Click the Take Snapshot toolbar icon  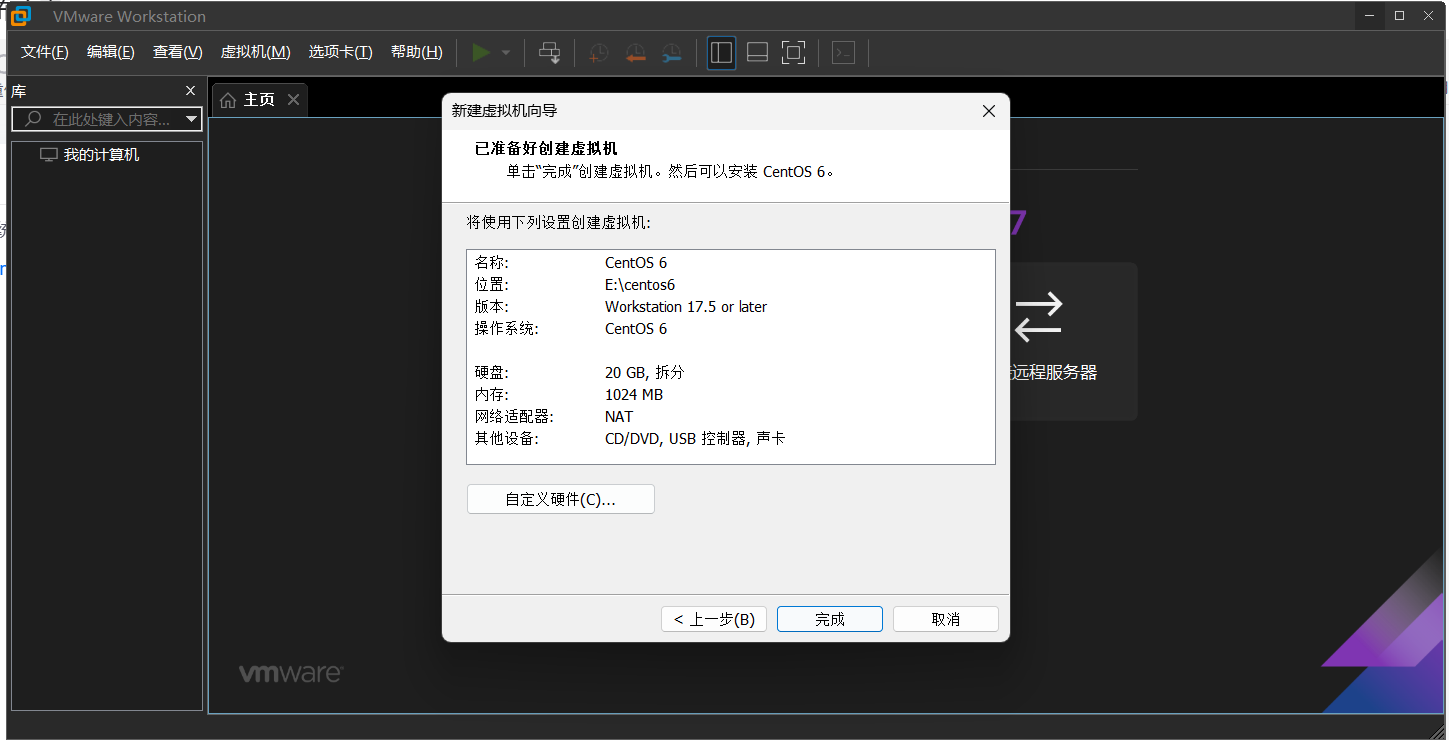pos(599,53)
